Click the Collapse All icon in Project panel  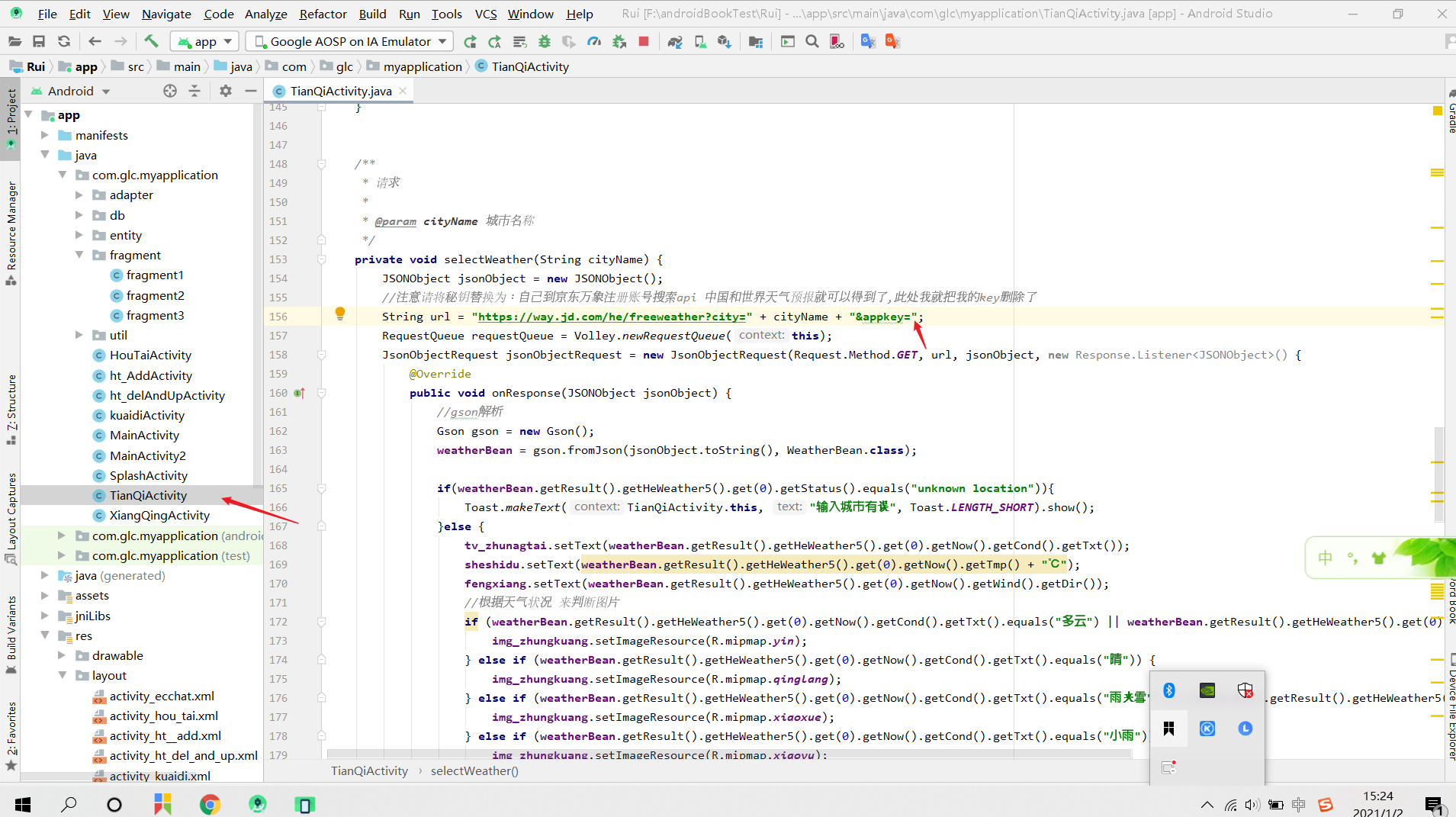[194, 91]
